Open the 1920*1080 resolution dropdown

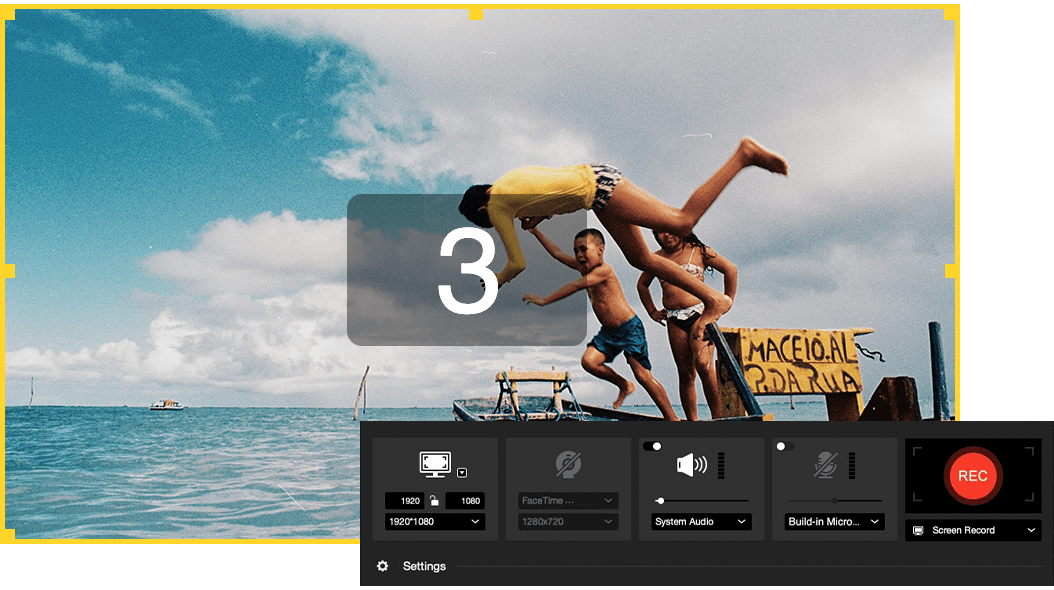pos(434,521)
